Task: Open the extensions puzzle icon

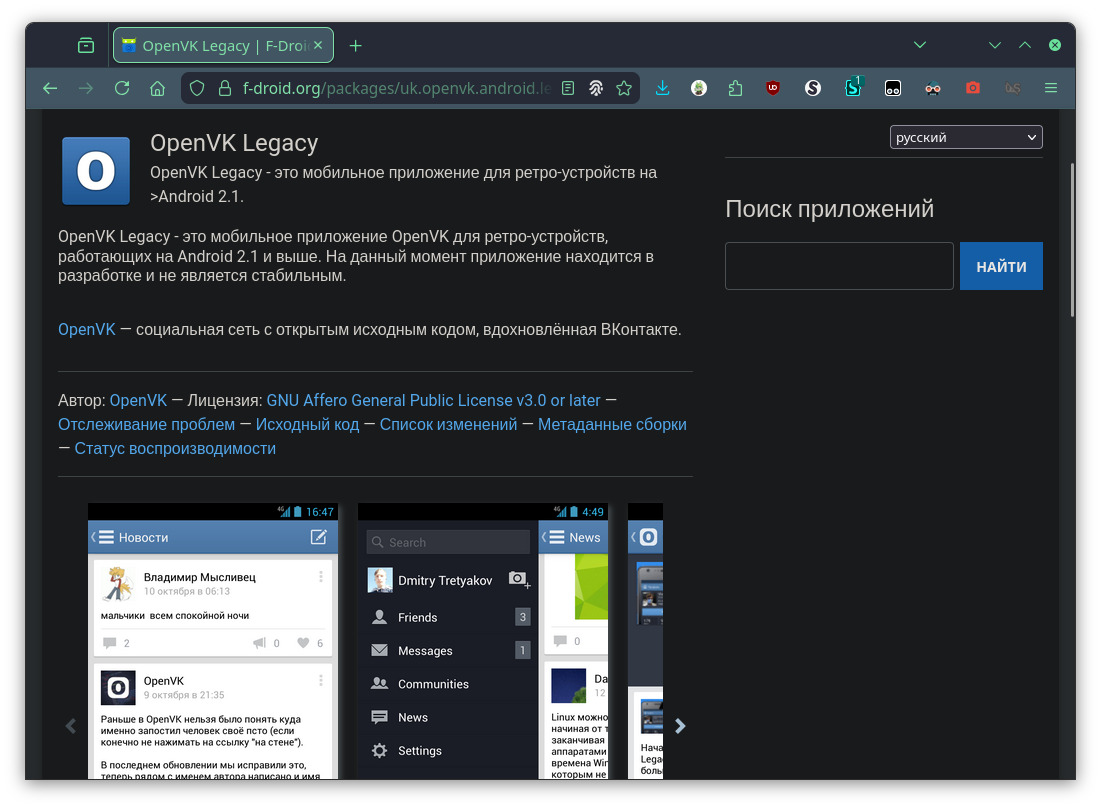Action: 735,88
